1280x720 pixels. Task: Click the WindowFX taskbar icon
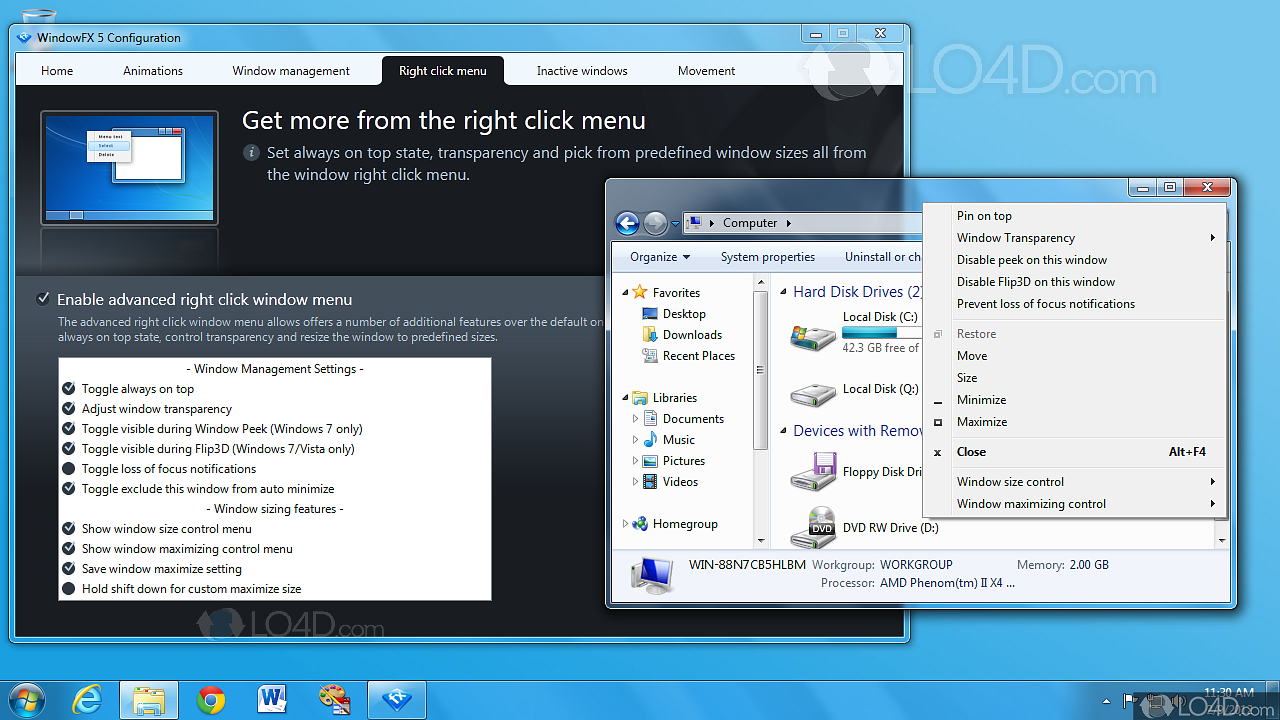click(397, 700)
